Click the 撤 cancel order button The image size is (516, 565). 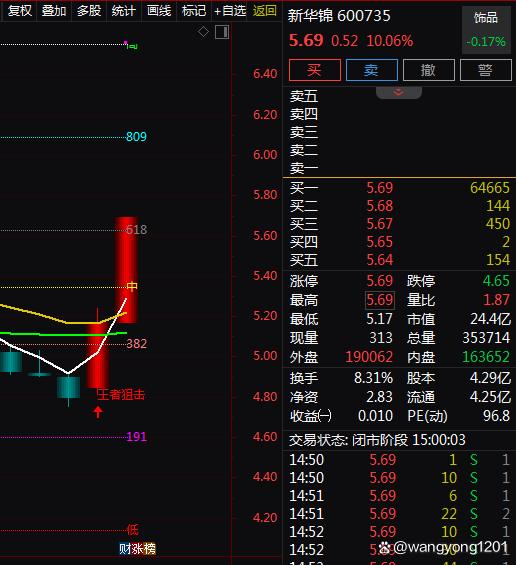coord(428,70)
